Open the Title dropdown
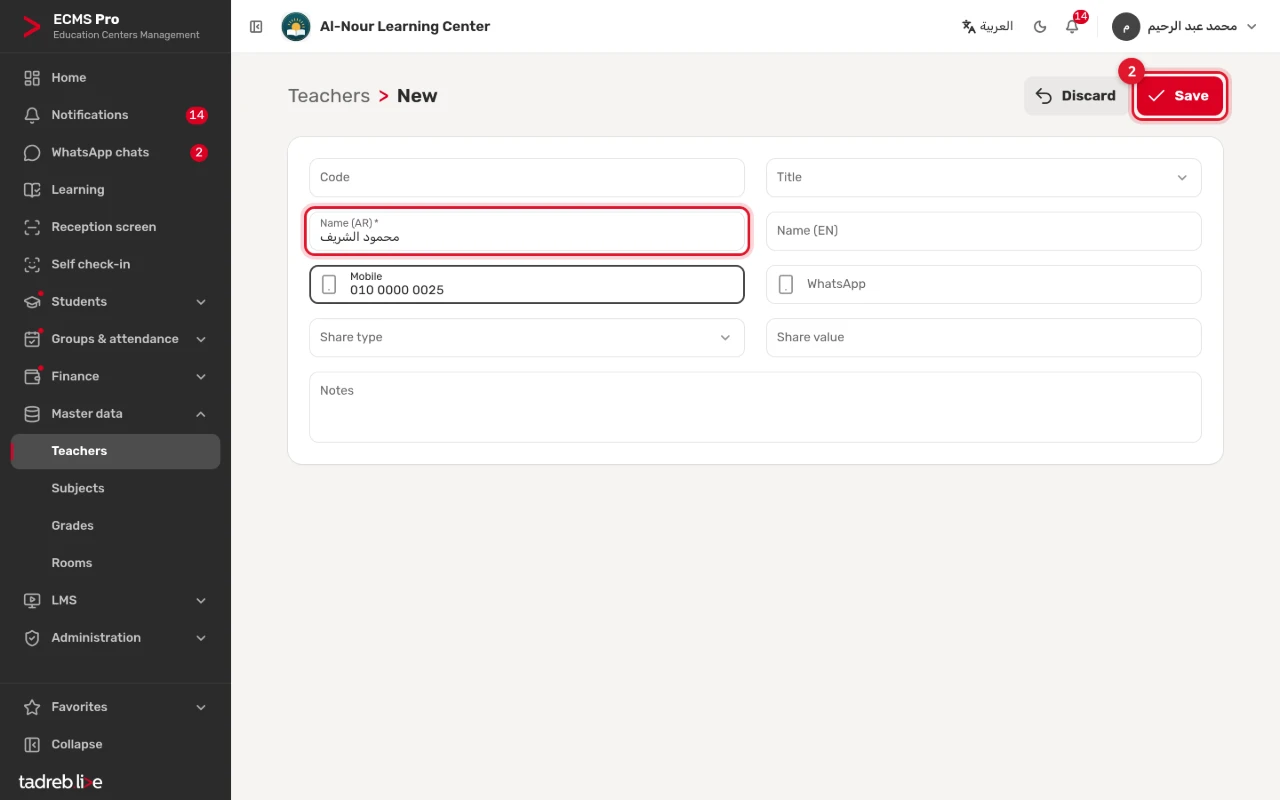The width and height of the screenshot is (1280, 800). pyautogui.click(x=984, y=178)
